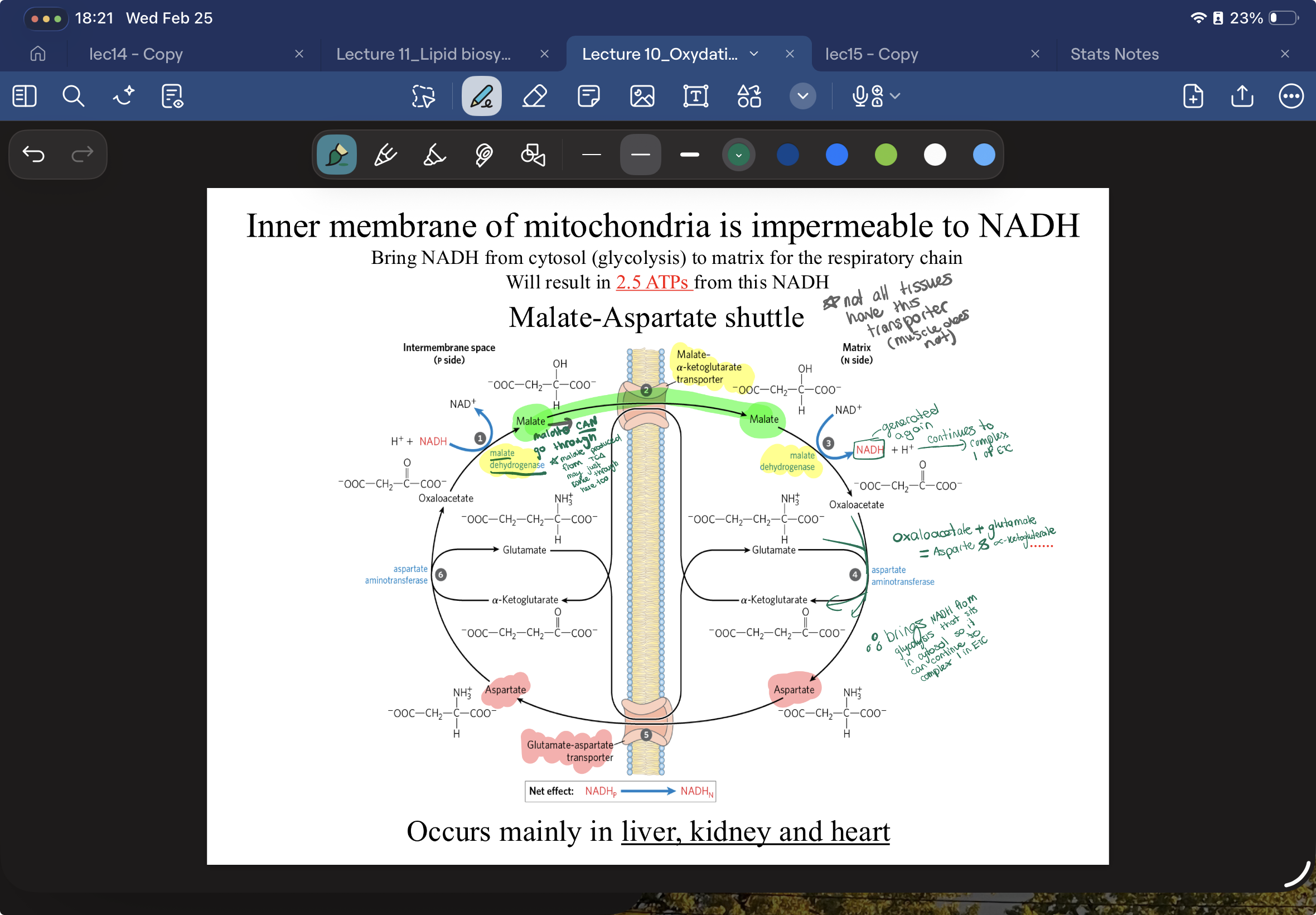
Task: Expand the extra toolbar tools chevron
Action: pyautogui.click(x=801, y=96)
